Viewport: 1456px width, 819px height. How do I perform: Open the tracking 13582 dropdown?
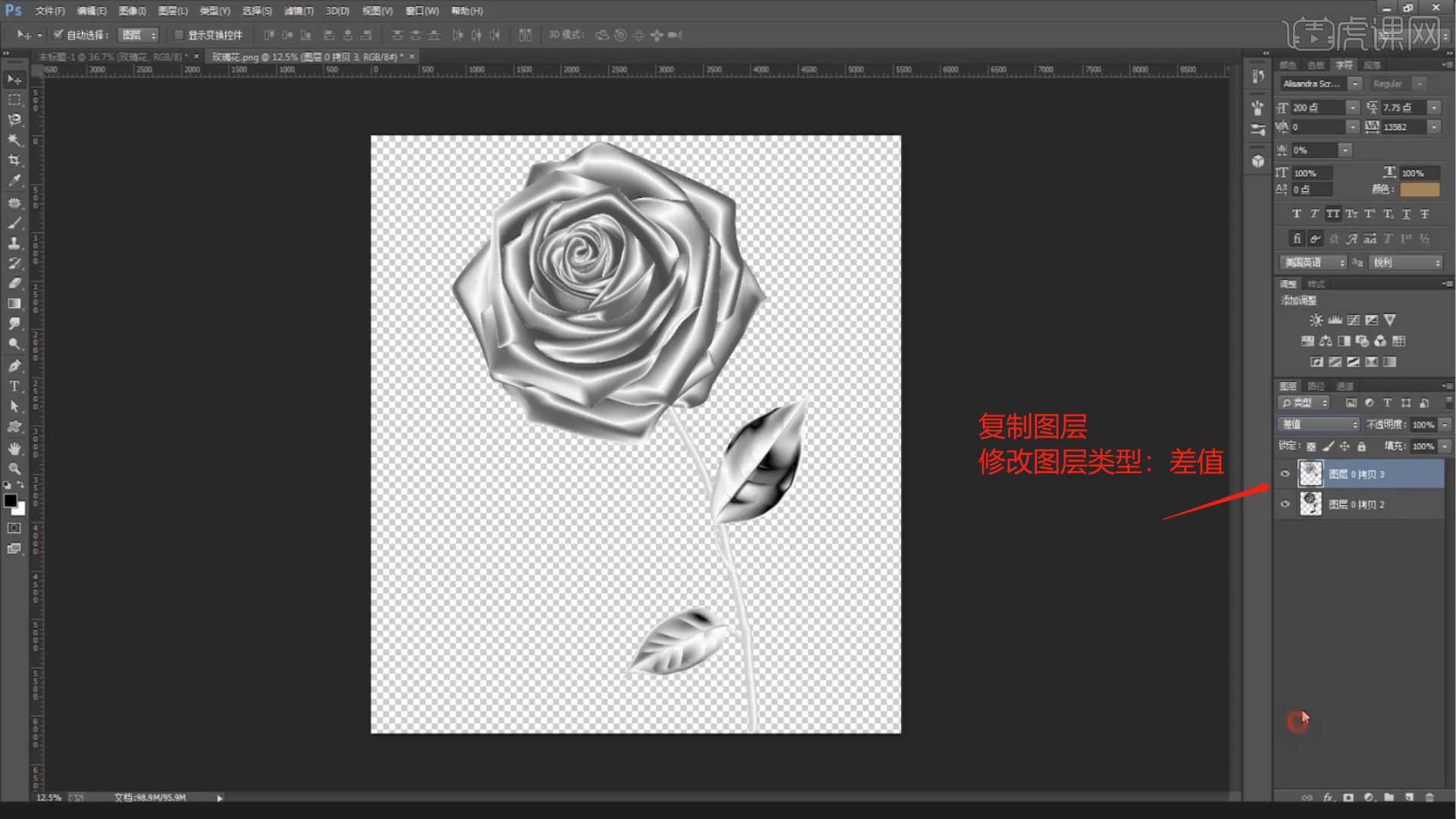click(x=1435, y=127)
